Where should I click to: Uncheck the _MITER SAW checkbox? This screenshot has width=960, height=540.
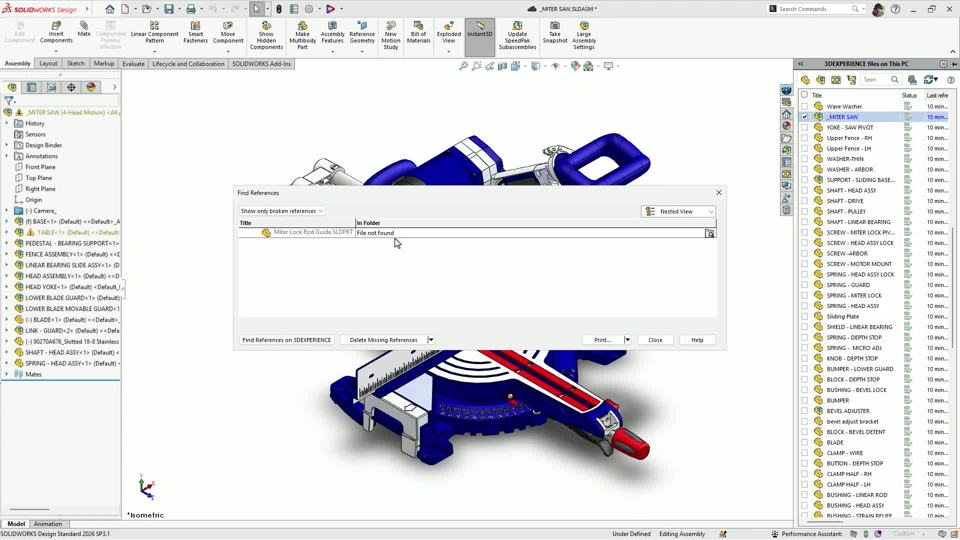pos(804,116)
